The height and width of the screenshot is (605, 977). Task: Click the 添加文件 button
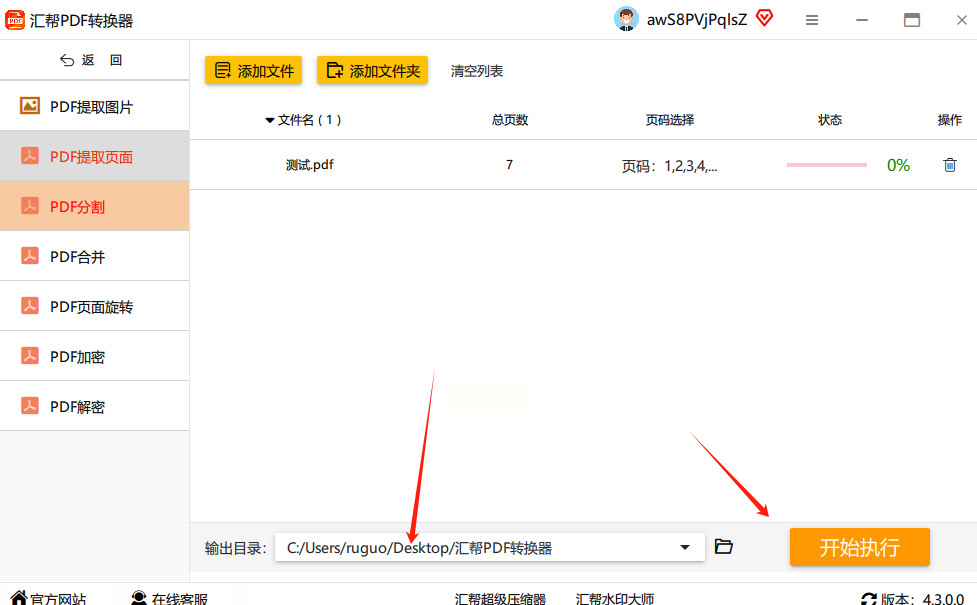(254, 70)
